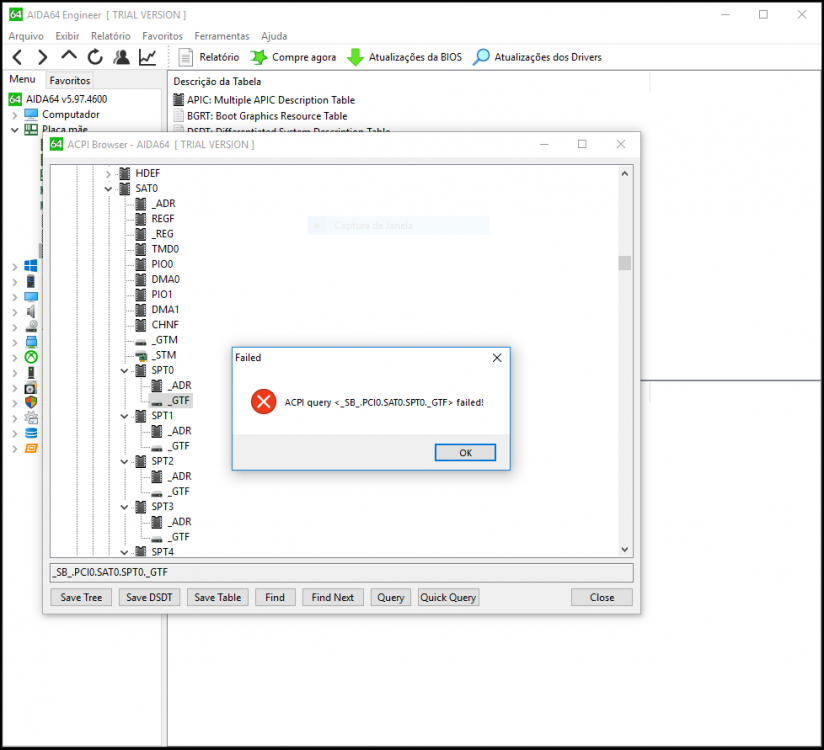
Task: Click the database sidebar icon
Action: [31, 433]
